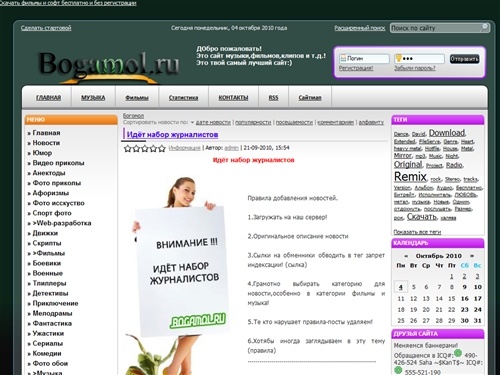Sort news by комментариям

click(x=336, y=122)
